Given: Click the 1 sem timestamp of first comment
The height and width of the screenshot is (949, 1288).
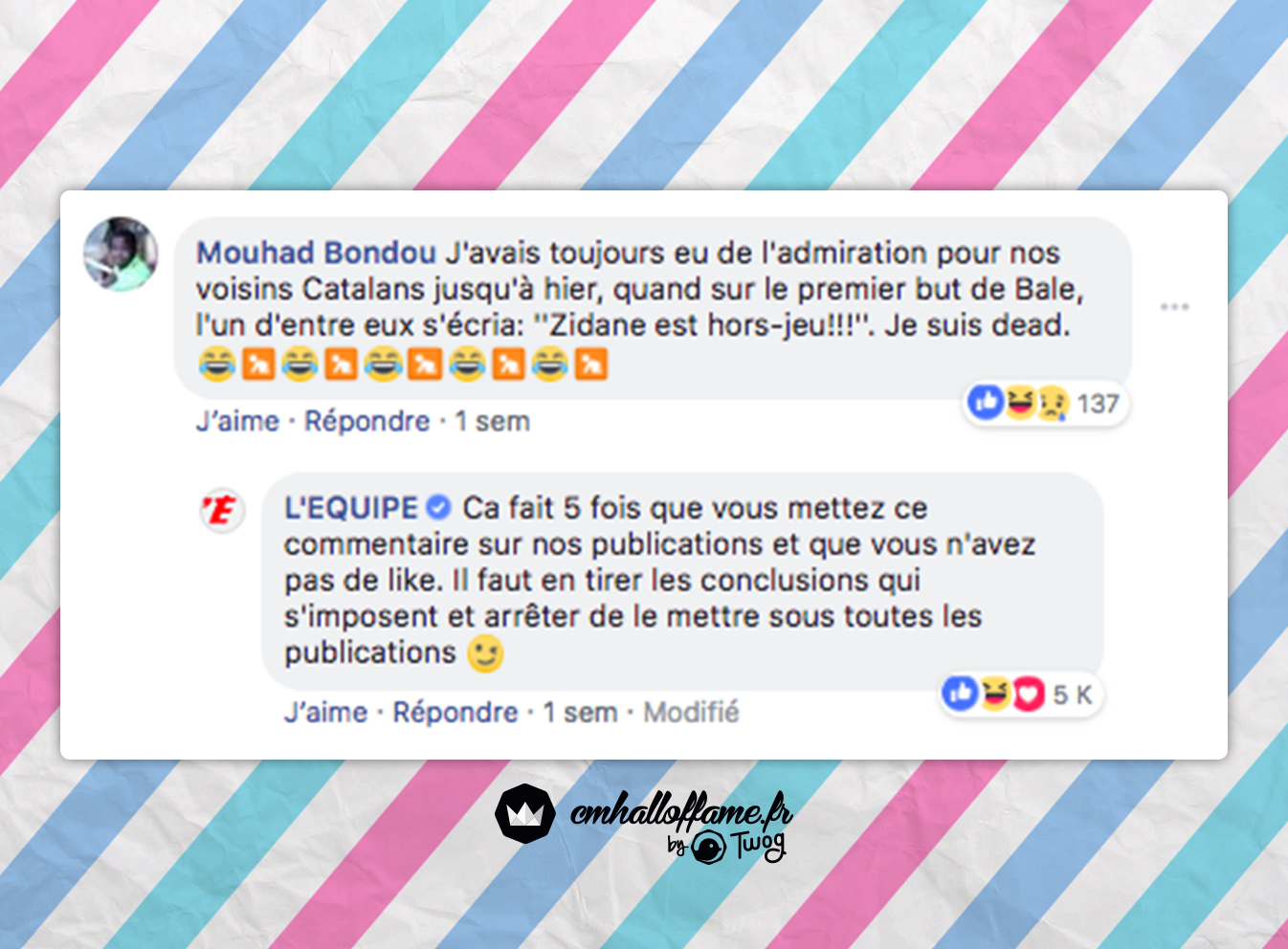Looking at the screenshot, I should click(x=492, y=421).
